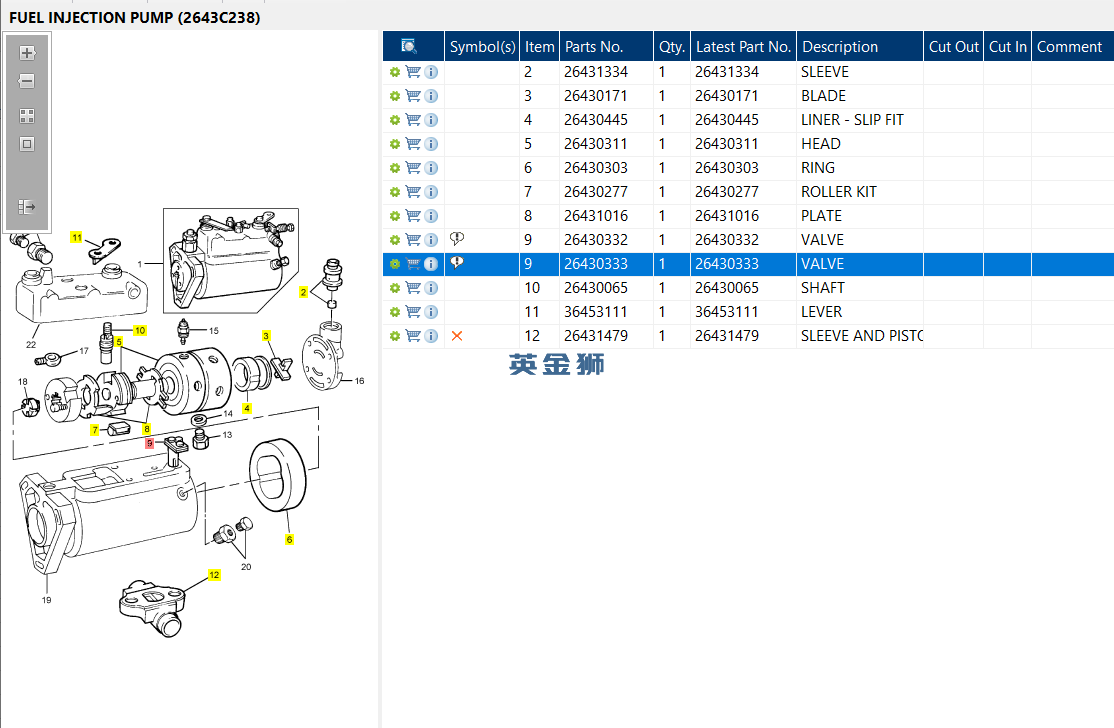Click green gear icon for HEAD row
Viewport: 1114px width, 728px height.
click(x=395, y=144)
